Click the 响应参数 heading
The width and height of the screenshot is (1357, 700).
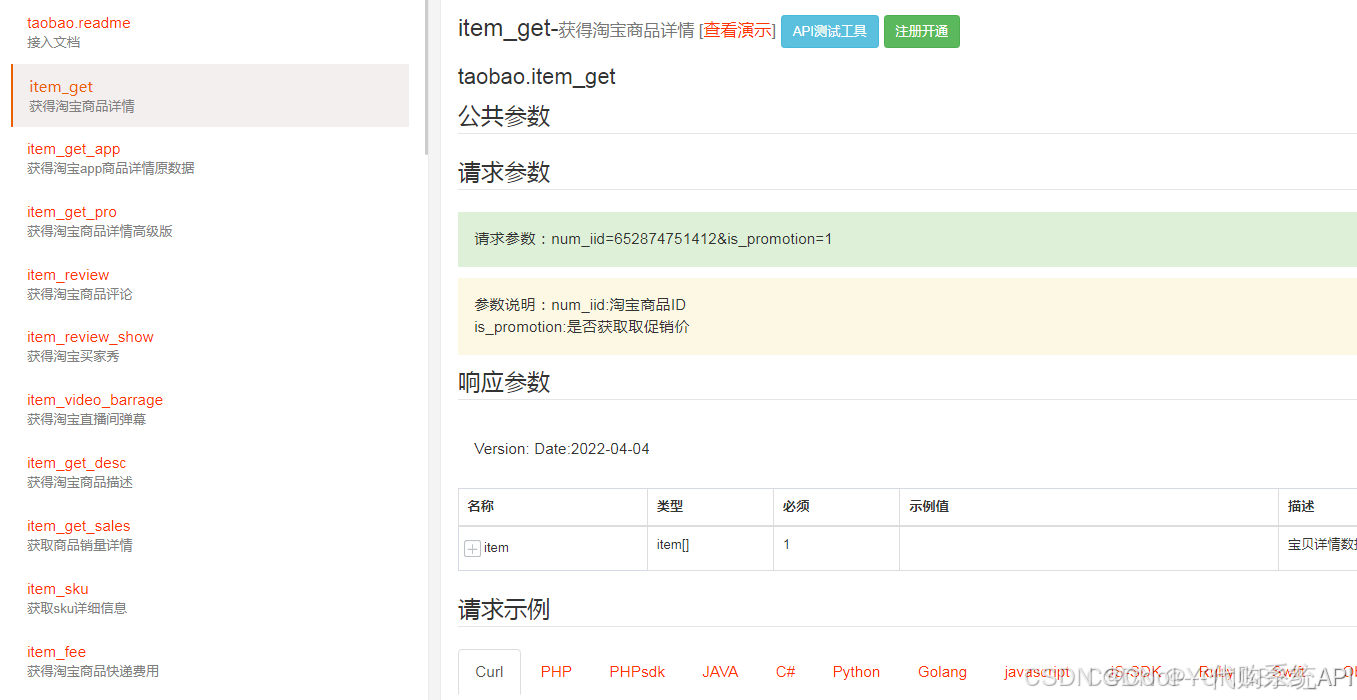coord(504,382)
